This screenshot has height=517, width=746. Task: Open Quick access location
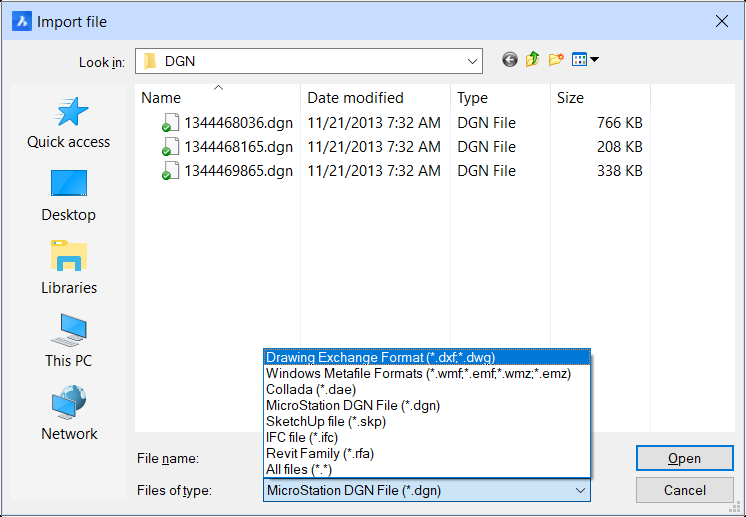pos(68,124)
